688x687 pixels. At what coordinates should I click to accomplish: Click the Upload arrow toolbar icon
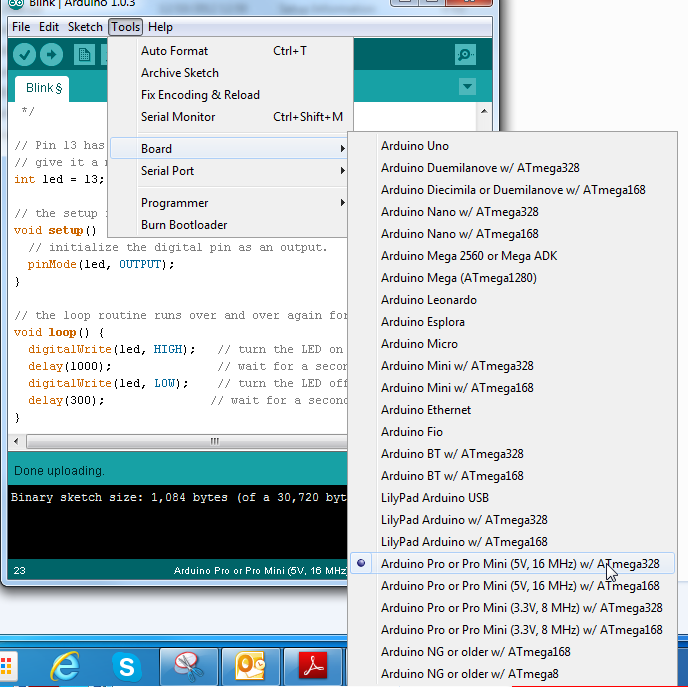(51, 55)
